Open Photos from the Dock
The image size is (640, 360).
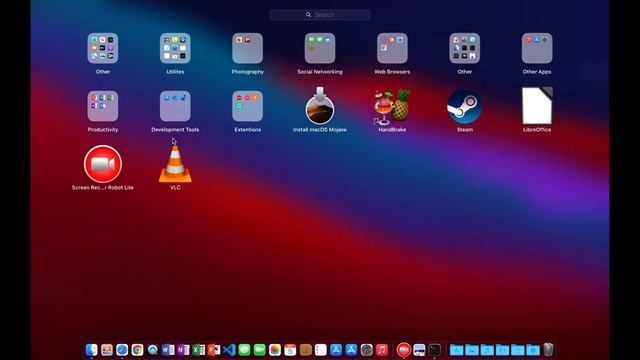click(x=275, y=350)
